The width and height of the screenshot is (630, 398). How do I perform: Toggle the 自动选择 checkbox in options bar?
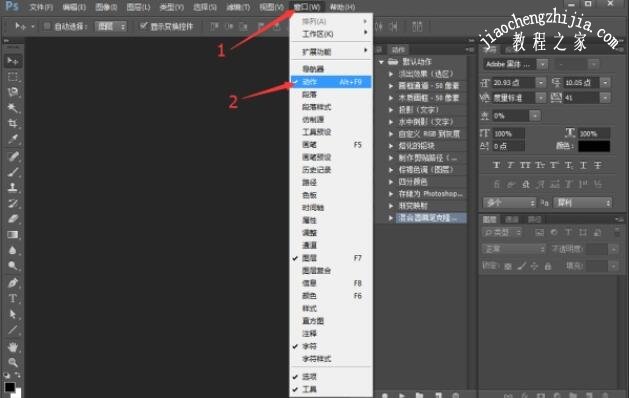(47, 27)
